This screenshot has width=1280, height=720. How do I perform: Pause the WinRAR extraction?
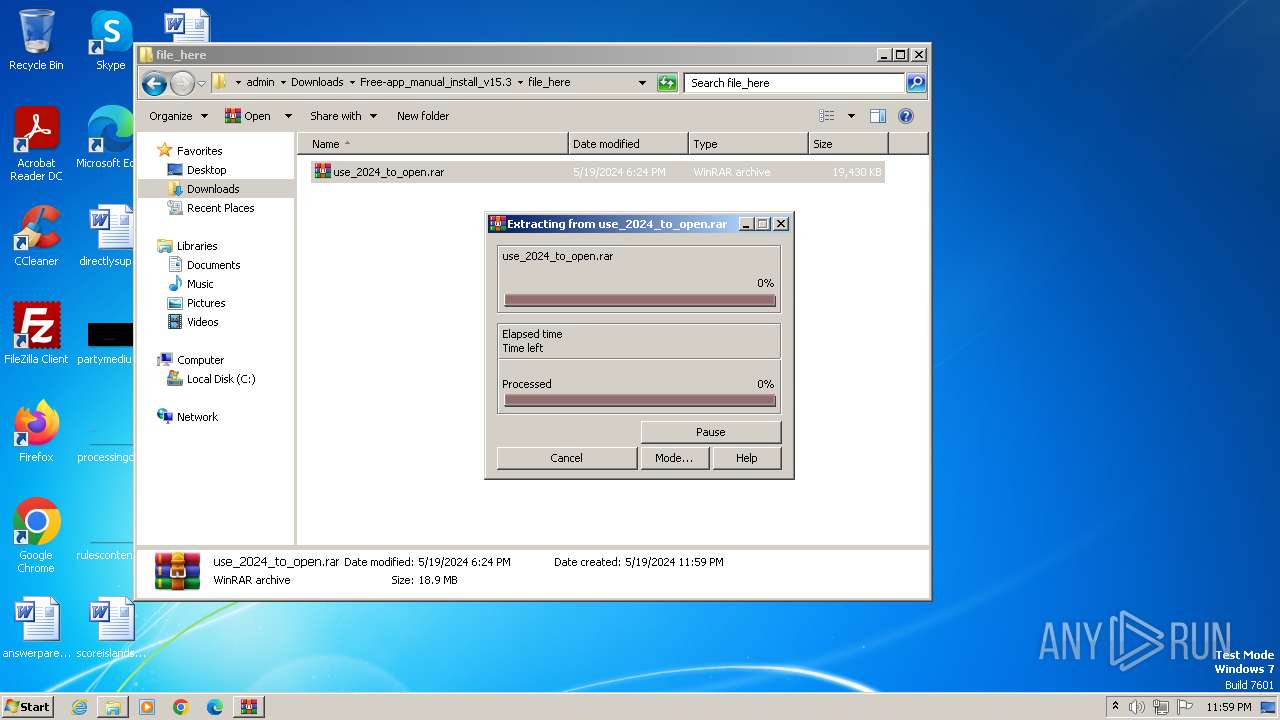[710, 432]
